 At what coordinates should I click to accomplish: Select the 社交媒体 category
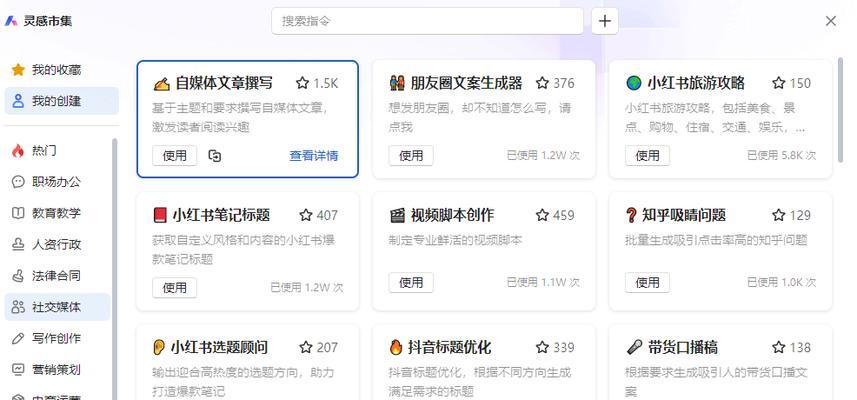(x=57, y=307)
